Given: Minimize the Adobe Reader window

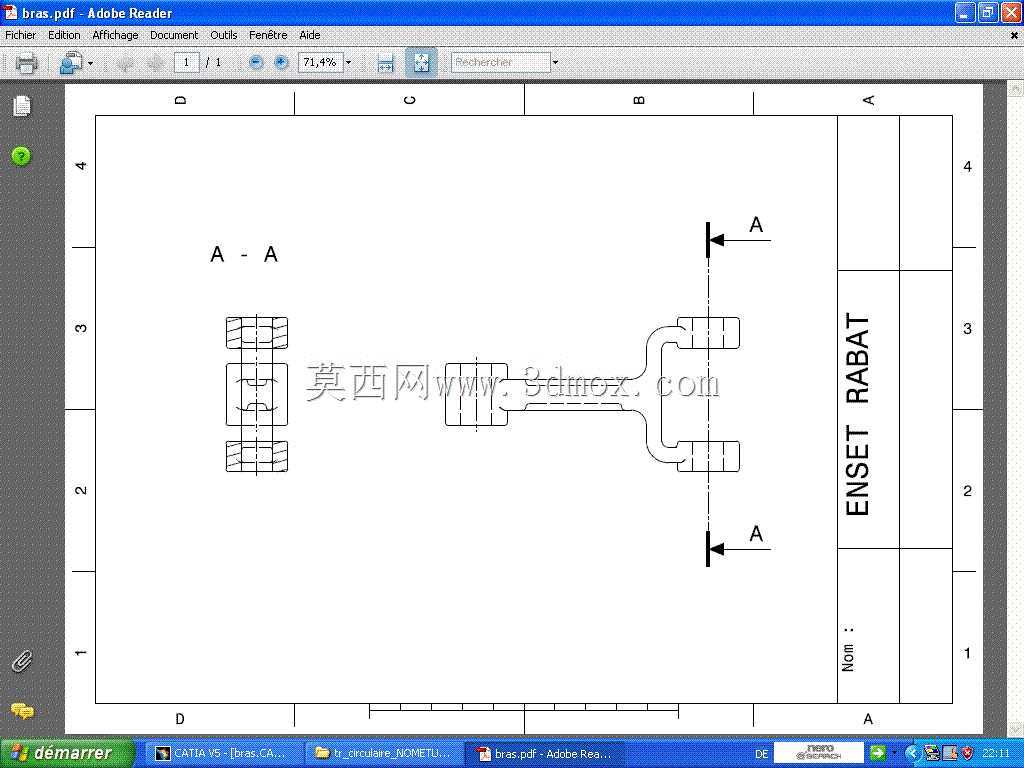Looking at the screenshot, I should (965, 12).
